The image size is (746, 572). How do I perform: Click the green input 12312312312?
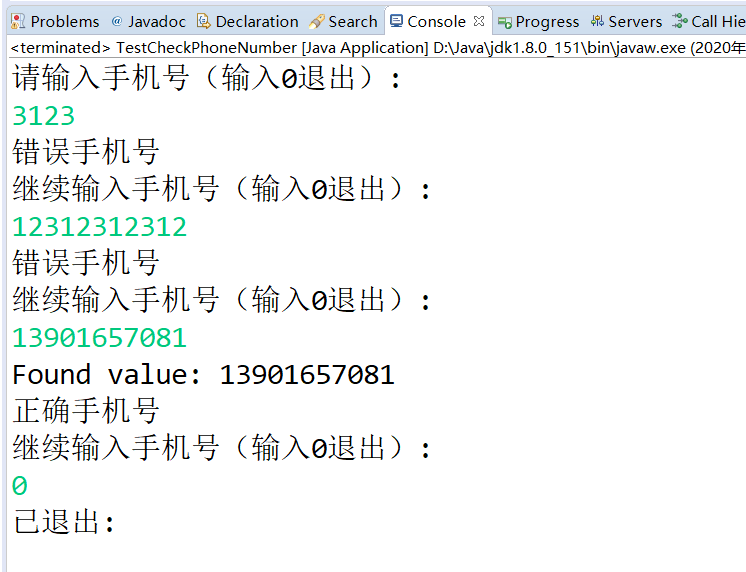pos(99,227)
